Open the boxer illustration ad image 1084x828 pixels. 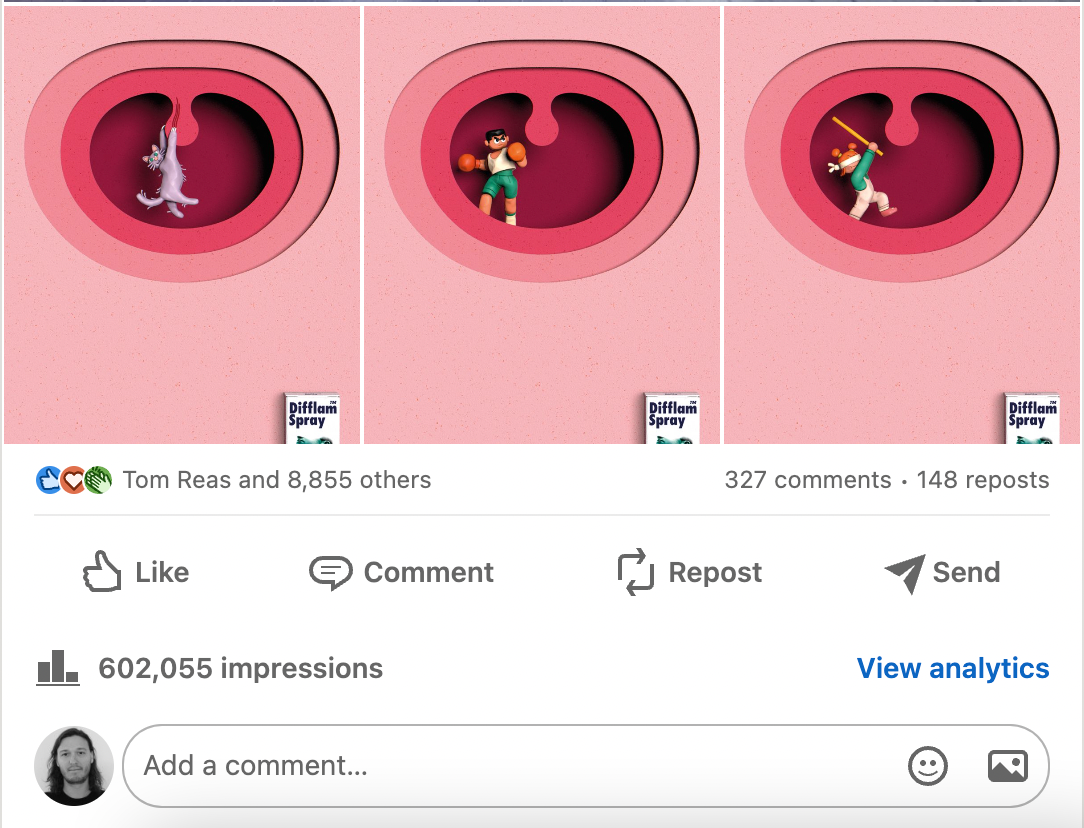point(542,225)
